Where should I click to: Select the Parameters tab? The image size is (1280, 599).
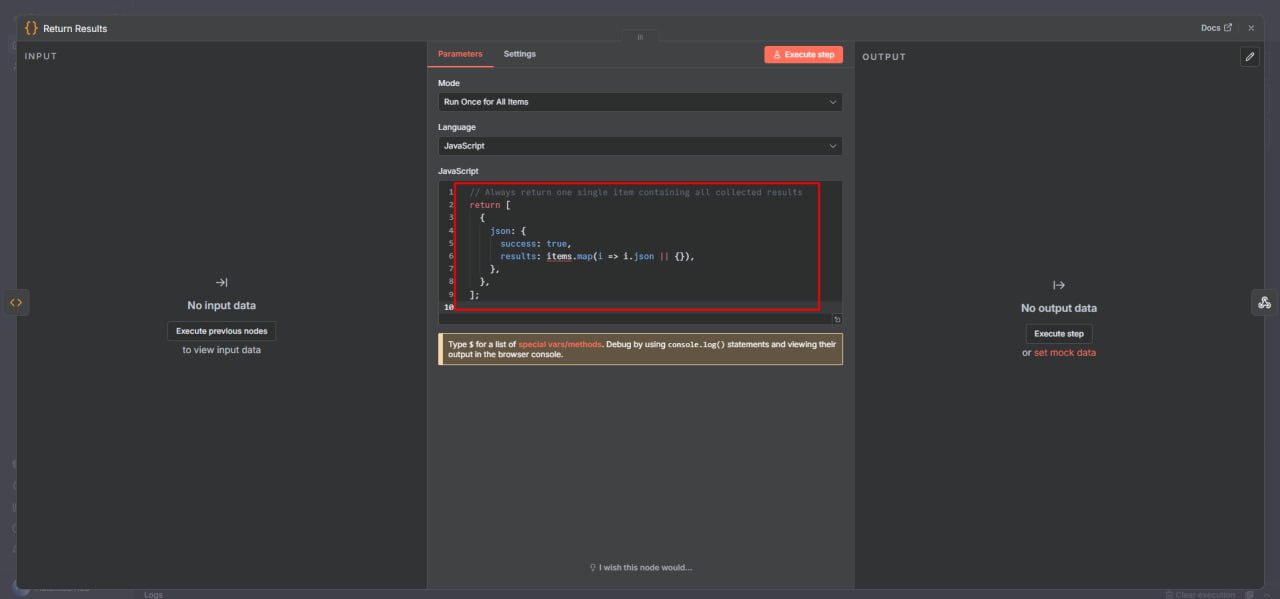[460, 54]
